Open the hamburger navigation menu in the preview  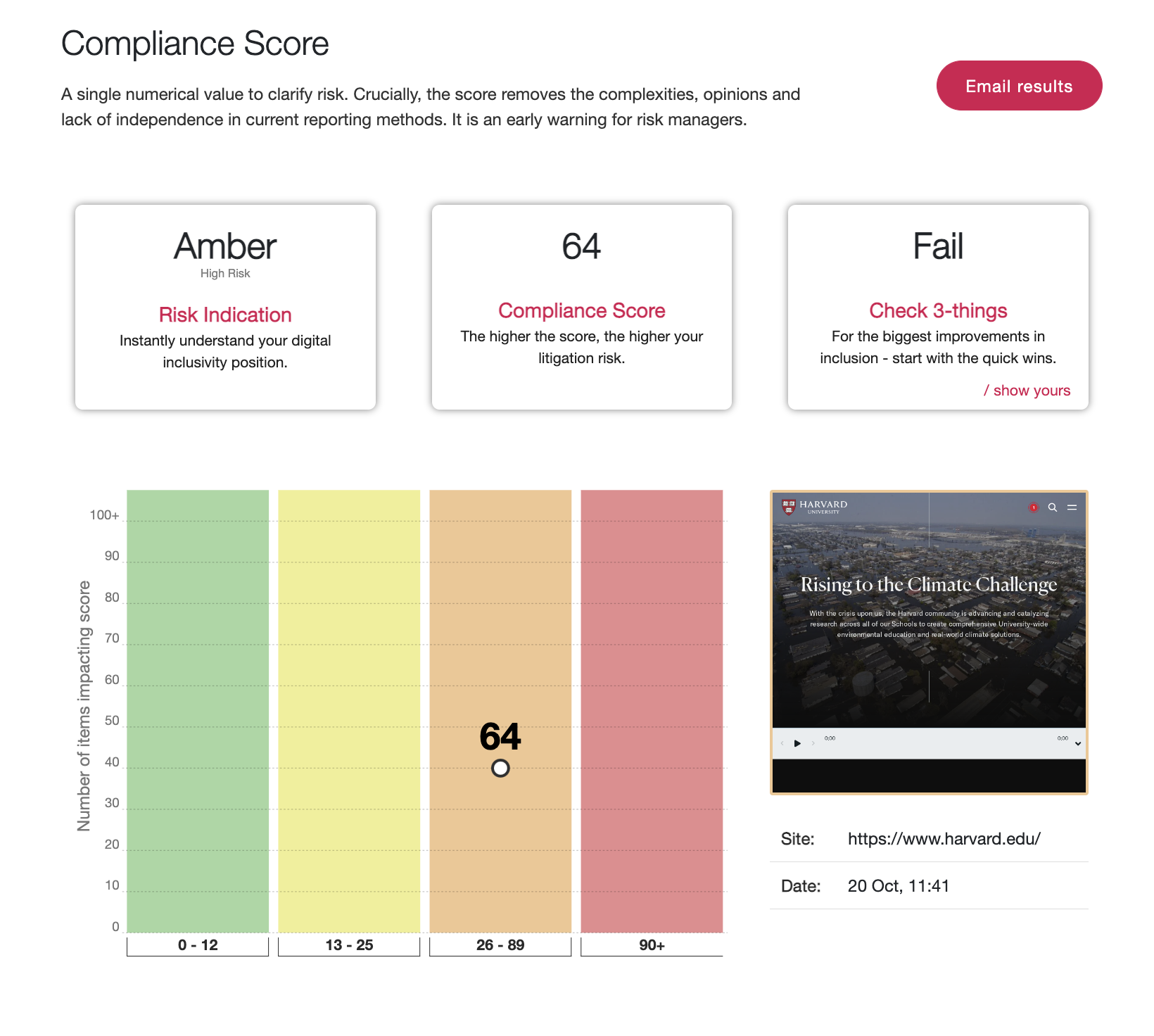[1072, 507]
